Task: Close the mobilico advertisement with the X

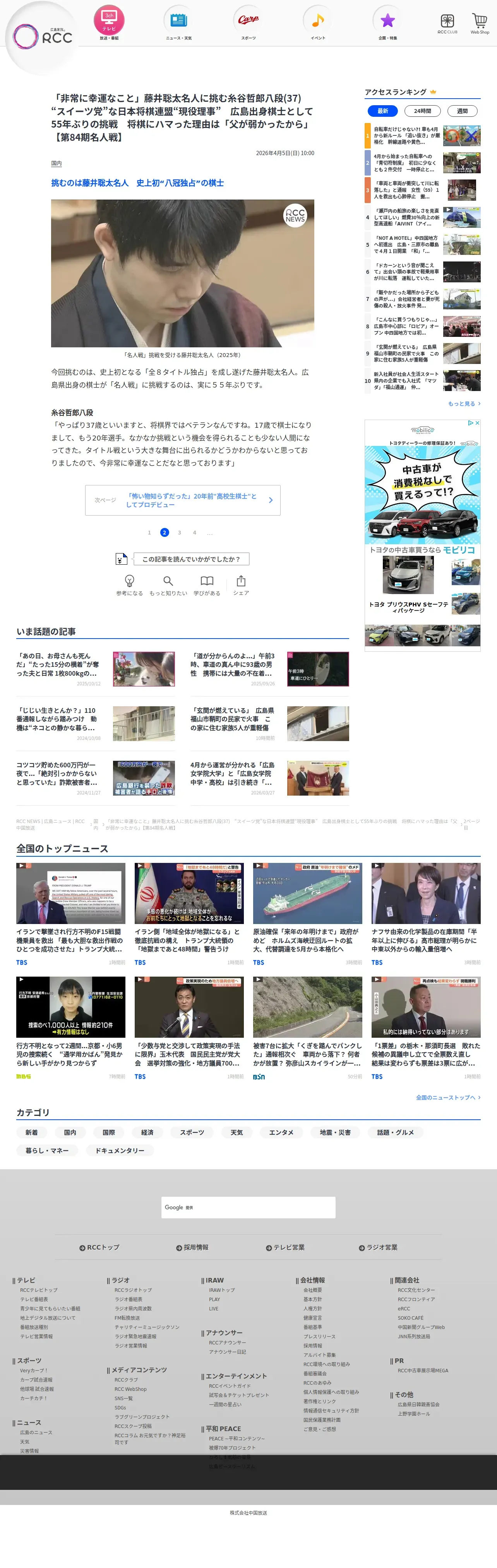Action: [x=478, y=422]
